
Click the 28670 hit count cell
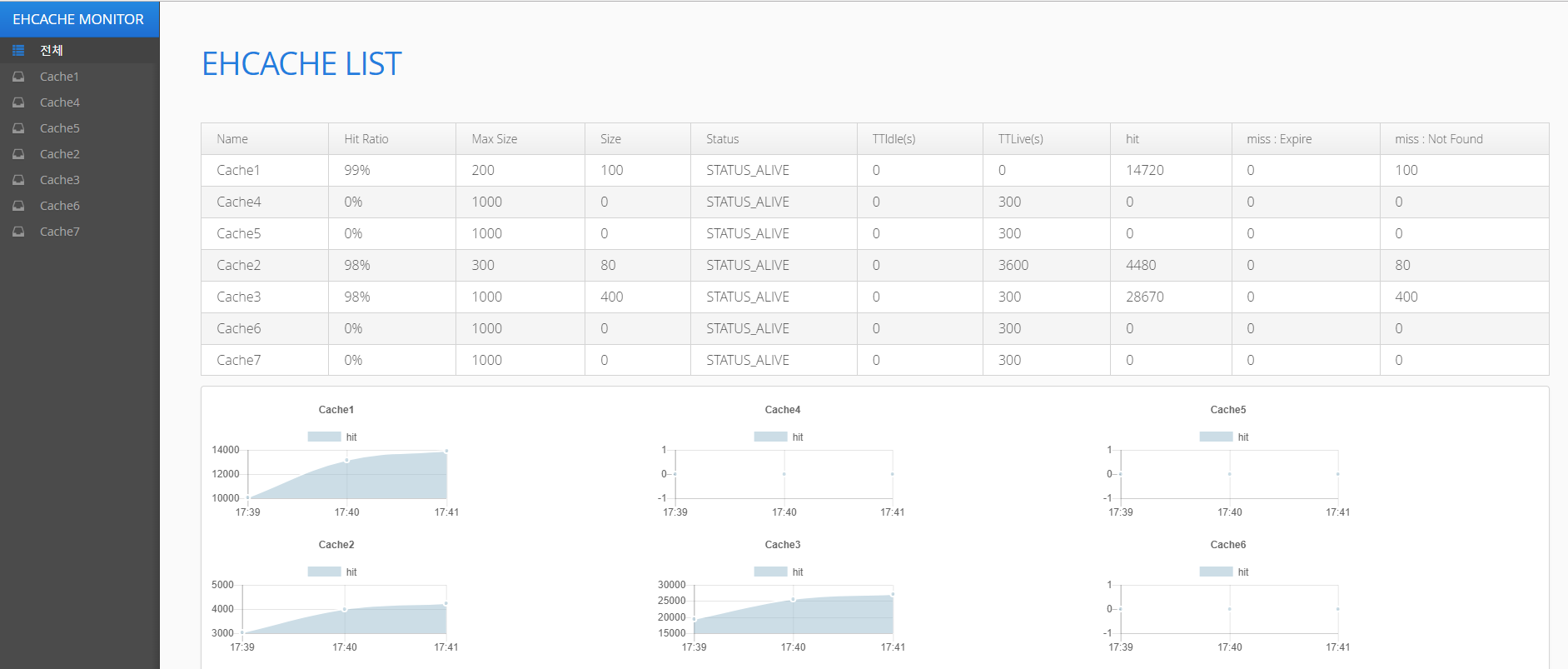pyautogui.click(x=1171, y=297)
